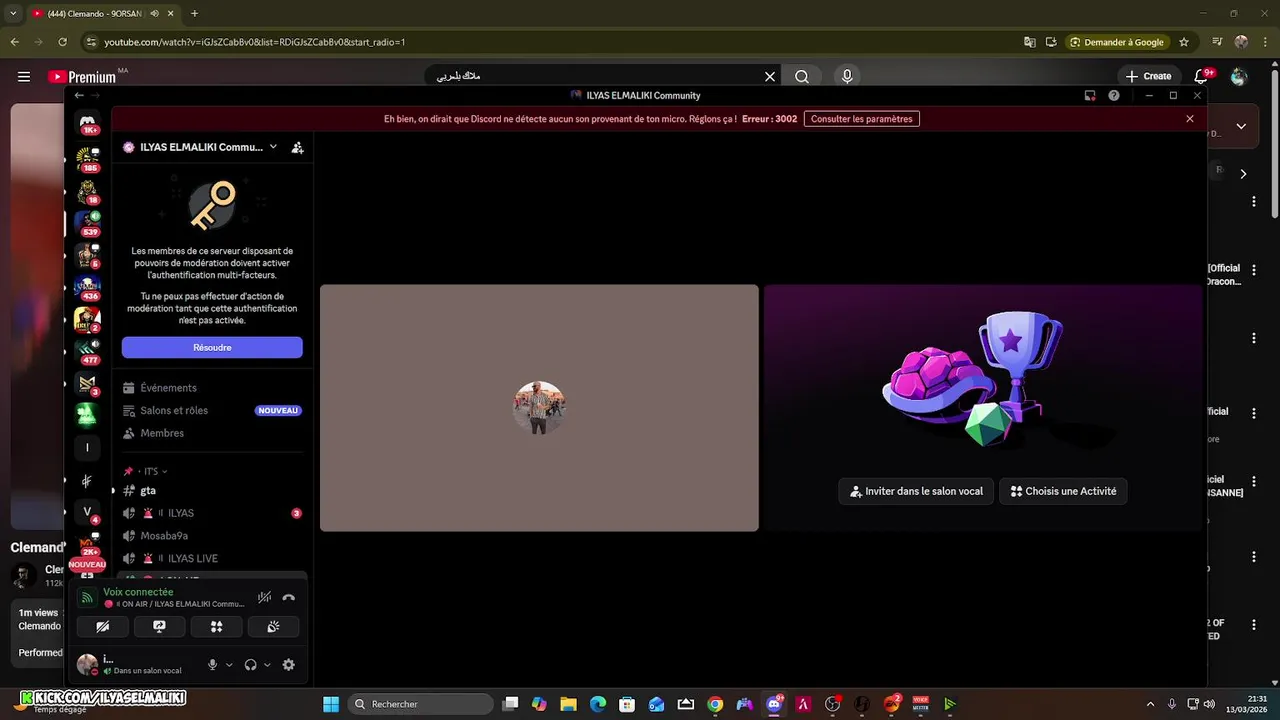Image resolution: width=1280 pixels, height=720 pixels.
Task: Disconnect from voice with hang-up icon
Action: 289,597
